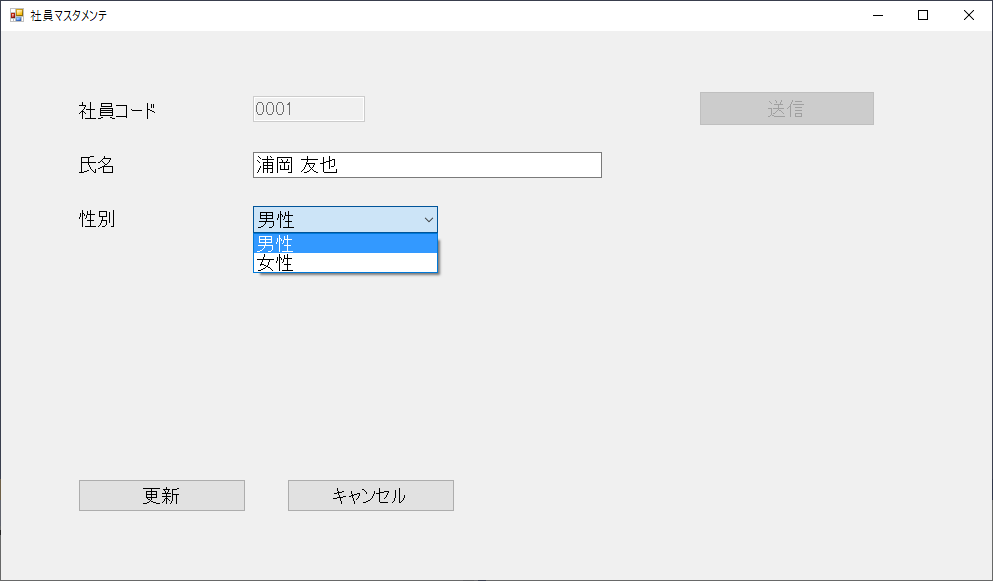Click the empty form area below the buttons

click(500, 545)
